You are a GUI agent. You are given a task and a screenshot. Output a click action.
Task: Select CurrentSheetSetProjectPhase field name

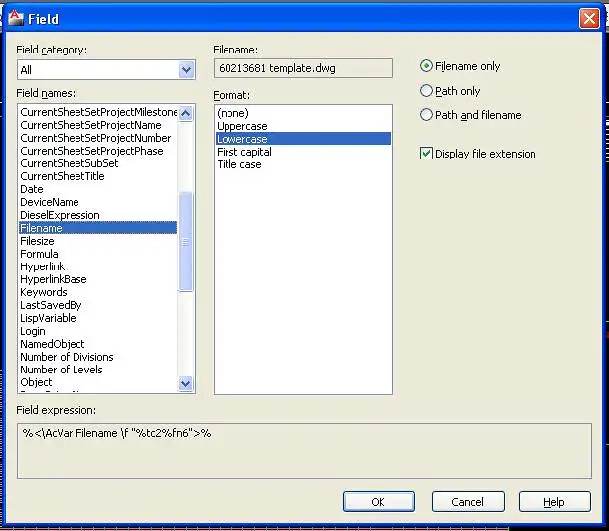pyautogui.click(x=98, y=151)
